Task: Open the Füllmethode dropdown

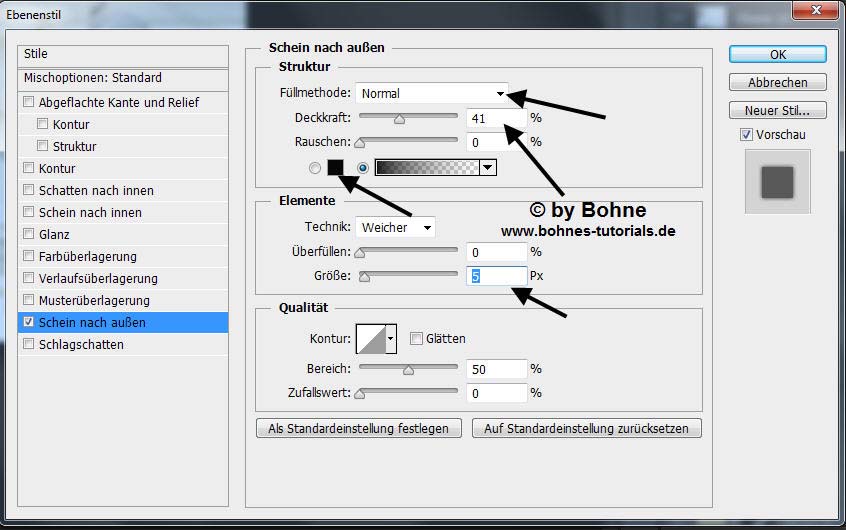Action: [432, 94]
